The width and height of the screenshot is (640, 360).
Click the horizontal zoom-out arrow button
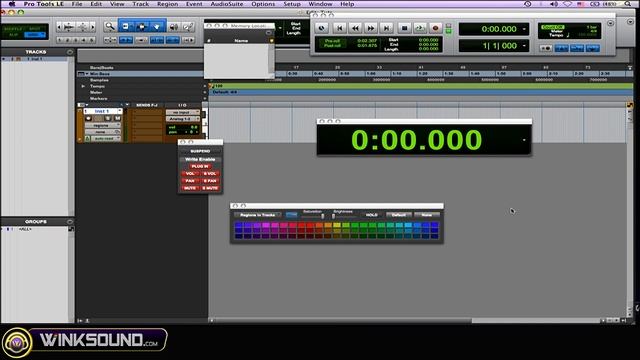pyautogui.click(x=59, y=27)
